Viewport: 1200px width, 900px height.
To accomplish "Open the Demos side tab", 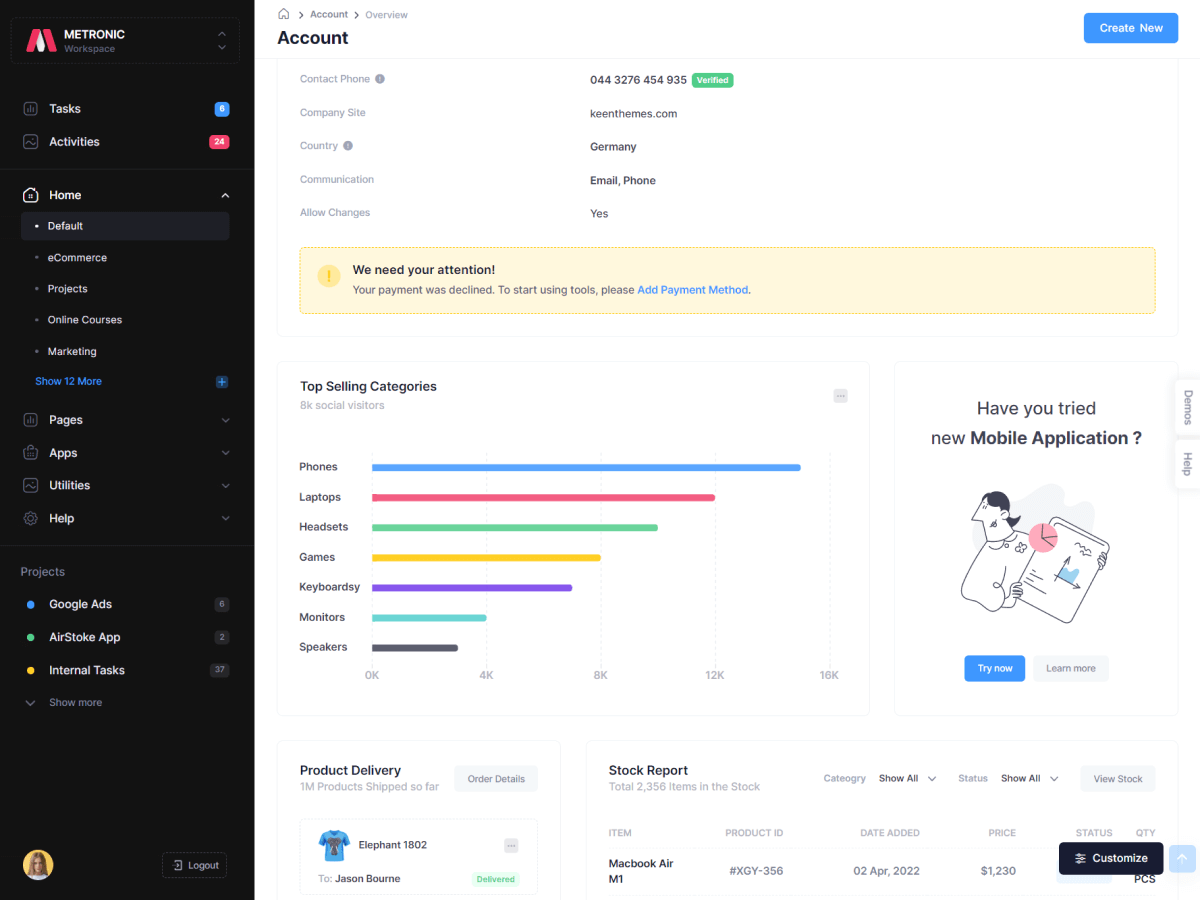I will pyautogui.click(x=1187, y=408).
